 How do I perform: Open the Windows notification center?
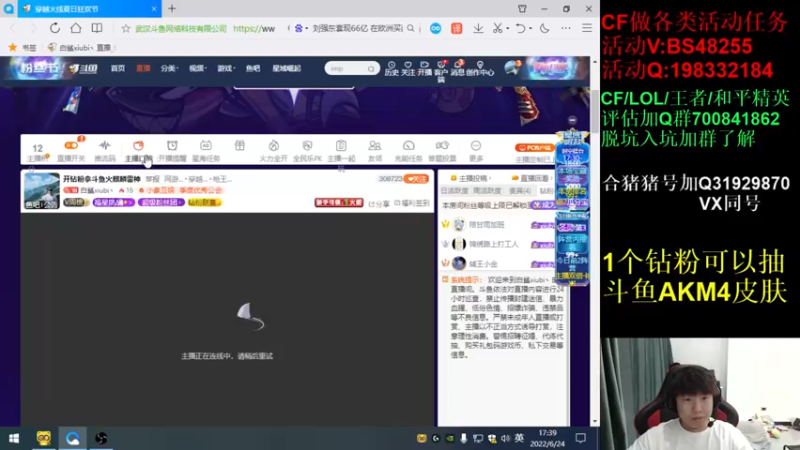pos(581,438)
